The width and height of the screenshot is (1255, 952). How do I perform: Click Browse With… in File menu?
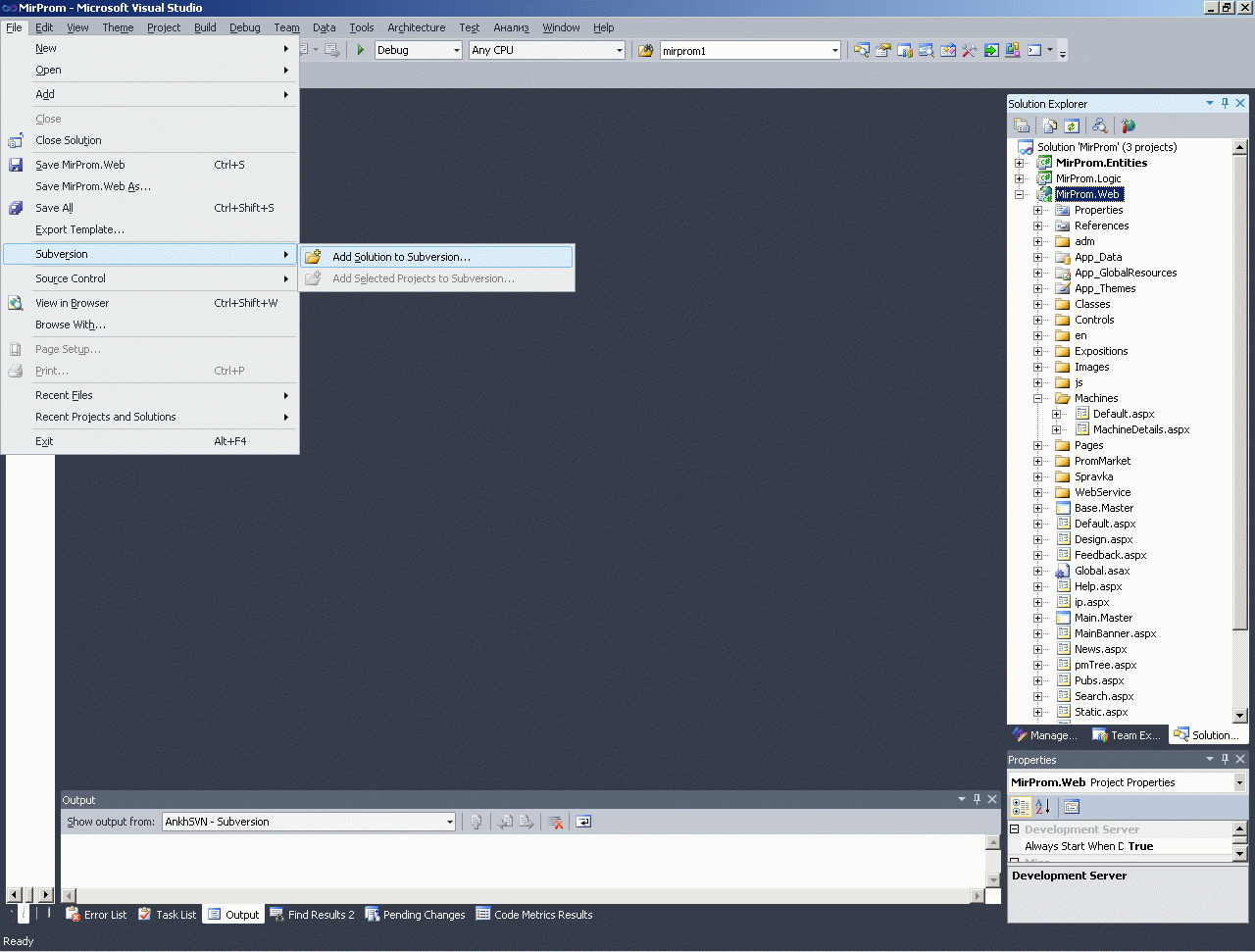(151, 325)
